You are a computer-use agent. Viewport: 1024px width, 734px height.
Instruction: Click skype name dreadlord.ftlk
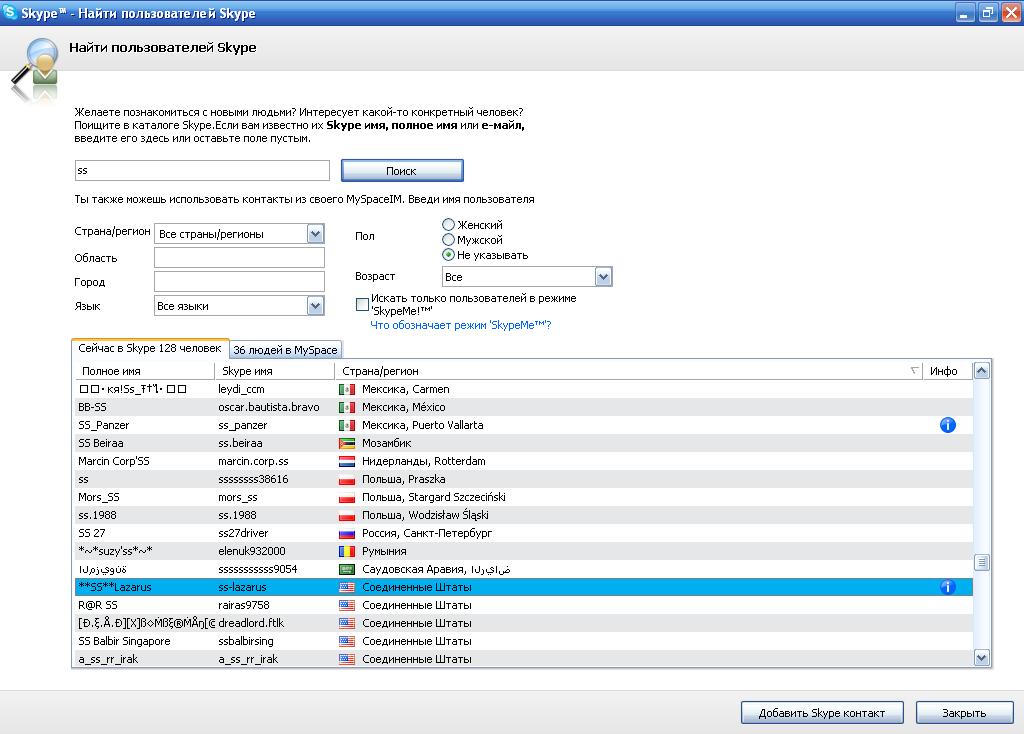[x=251, y=624]
